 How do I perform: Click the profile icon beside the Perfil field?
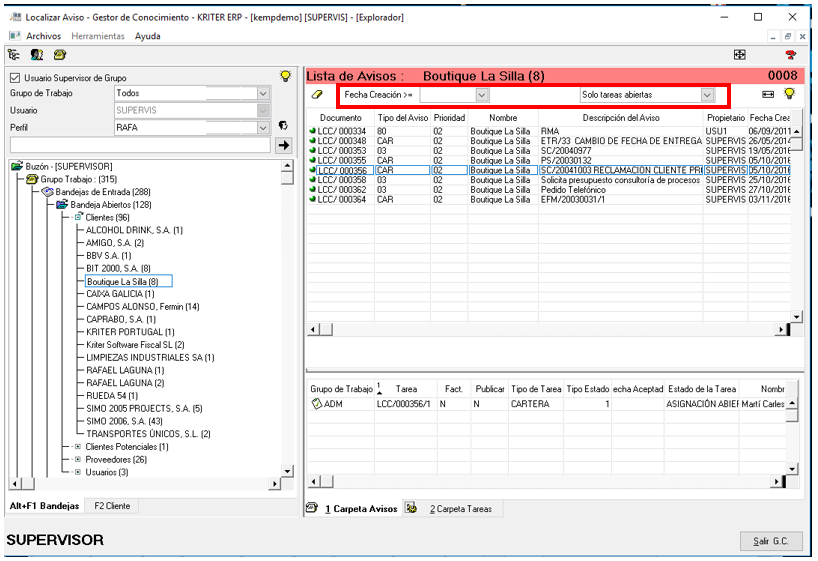[283, 126]
